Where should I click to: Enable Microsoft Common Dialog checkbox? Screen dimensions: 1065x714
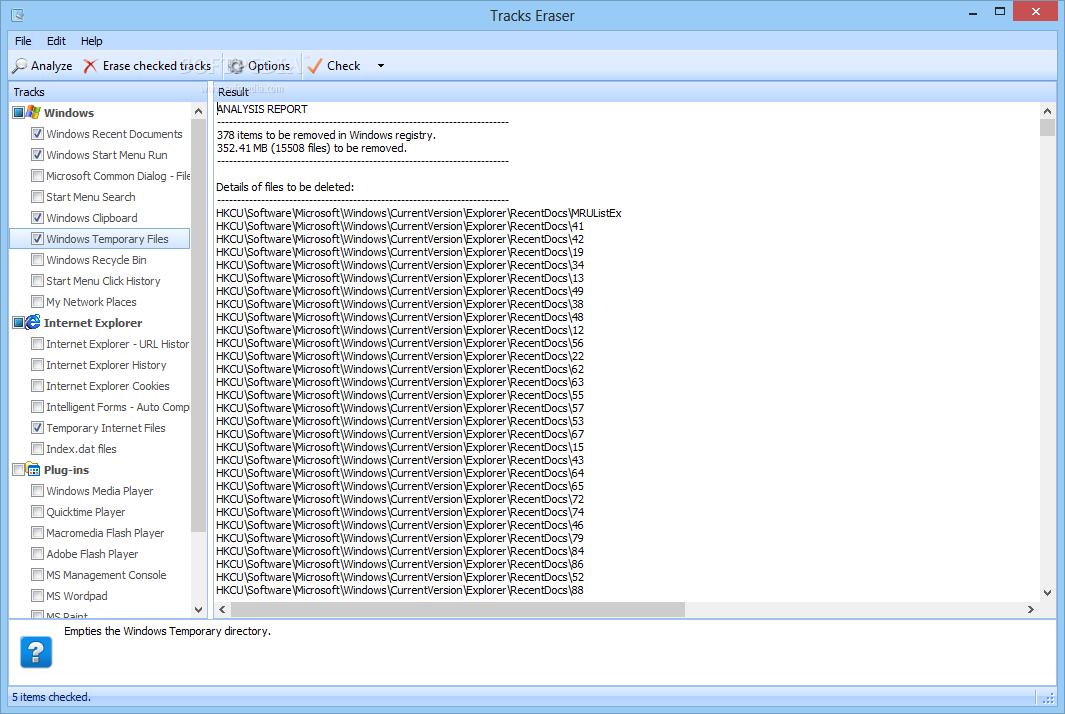coord(37,176)
